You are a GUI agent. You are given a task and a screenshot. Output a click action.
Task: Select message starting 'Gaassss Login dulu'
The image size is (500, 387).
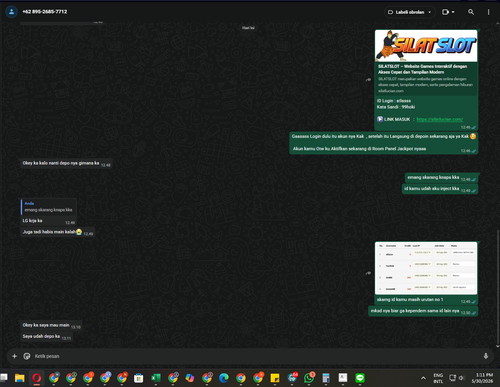383,142
